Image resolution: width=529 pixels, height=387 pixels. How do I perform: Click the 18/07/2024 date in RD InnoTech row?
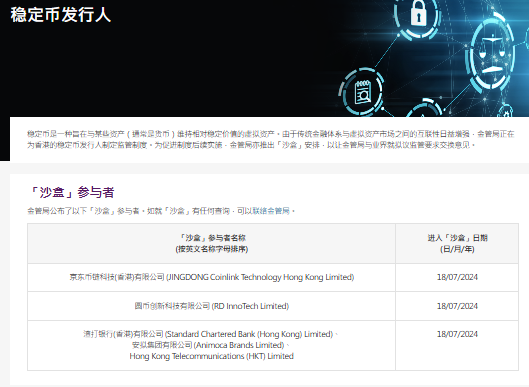(457, 306)
